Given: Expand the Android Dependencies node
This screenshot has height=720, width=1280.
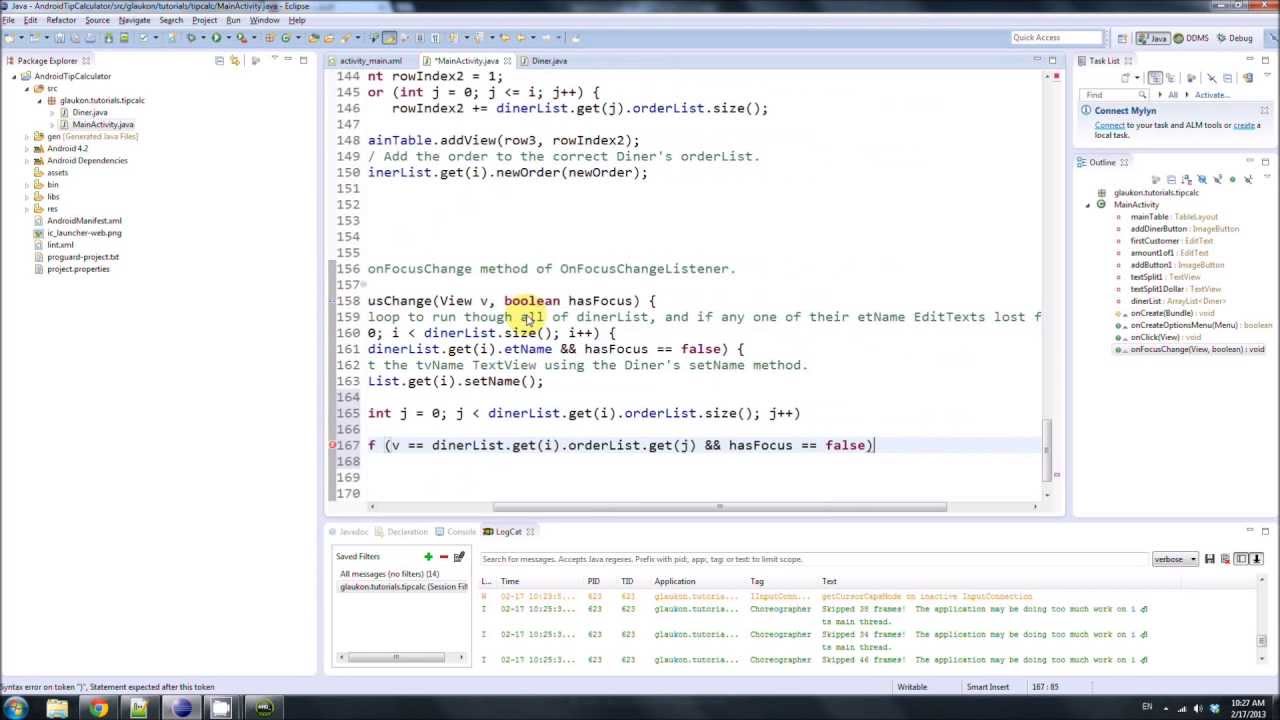Looking at the screenshot, I should pos(27,160).
